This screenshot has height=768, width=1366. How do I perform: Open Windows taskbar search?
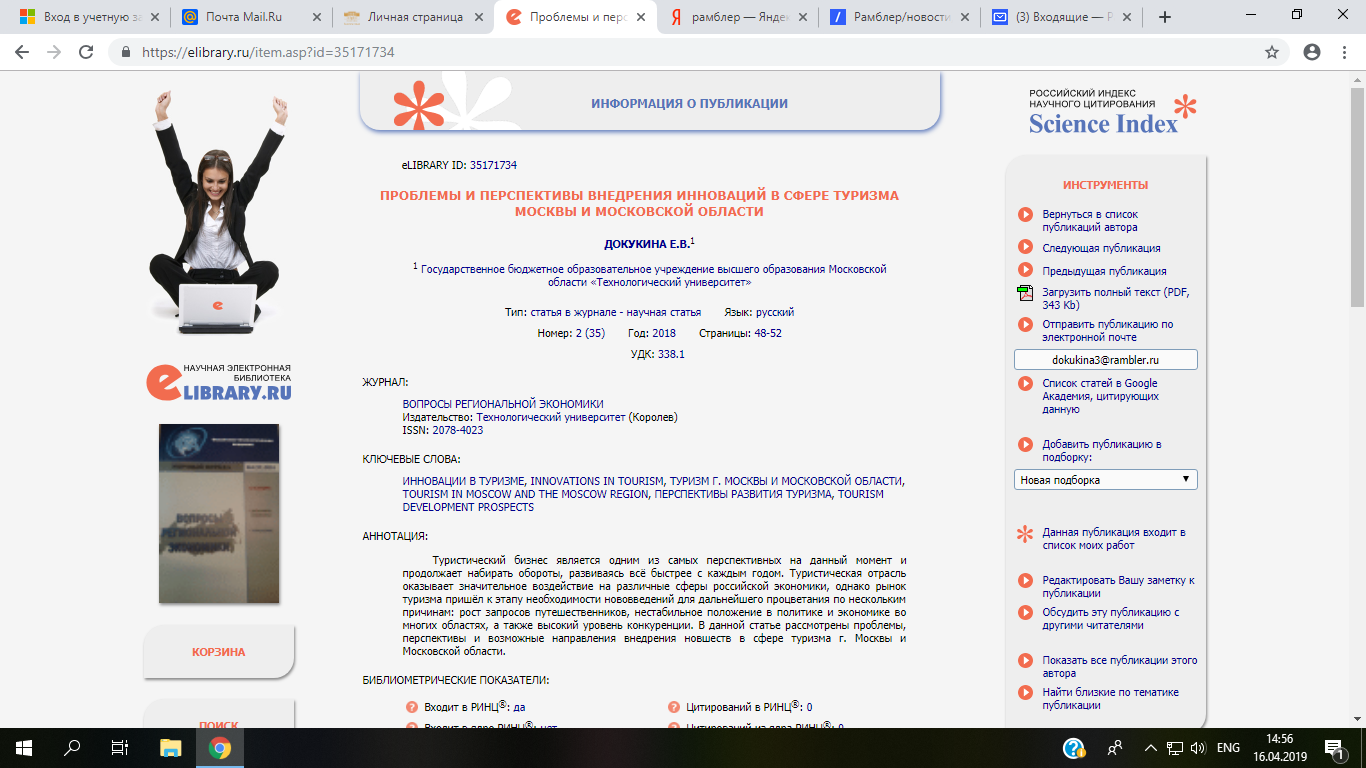click(72, 748)
